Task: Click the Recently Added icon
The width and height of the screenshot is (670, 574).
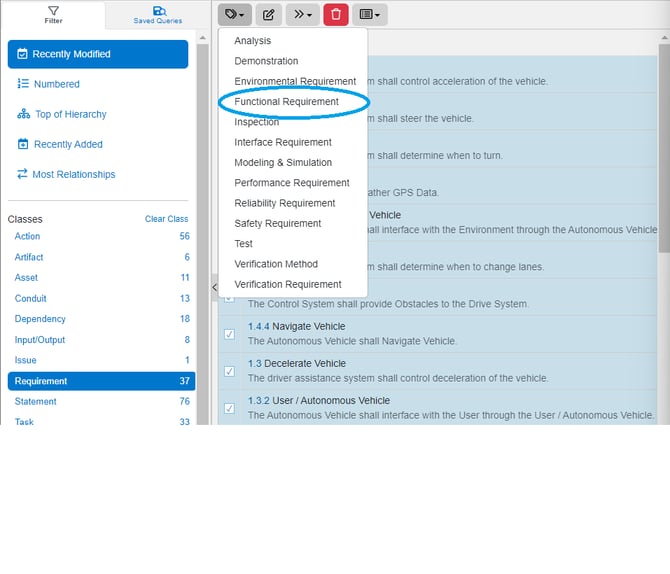Action: (x=23, y=144)
